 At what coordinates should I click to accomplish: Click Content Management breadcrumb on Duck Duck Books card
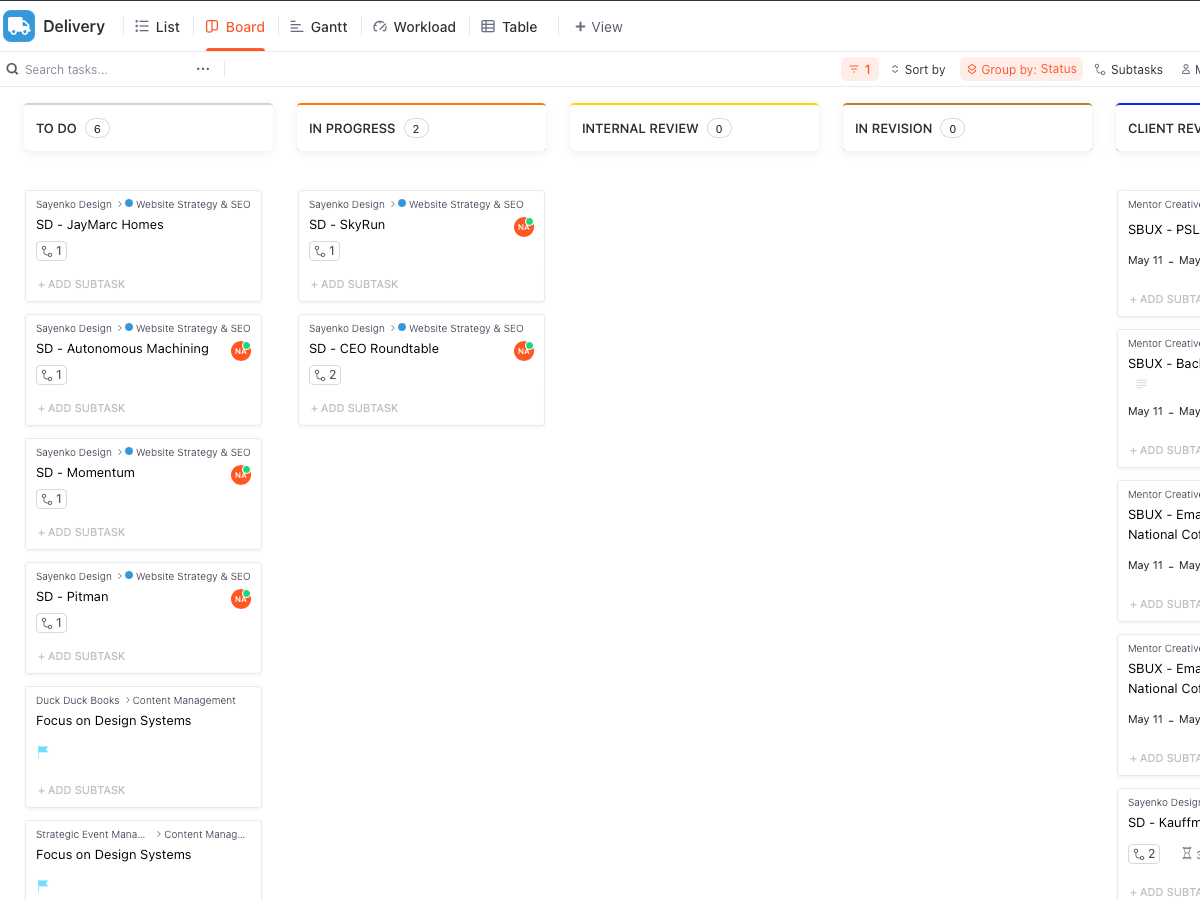[184, 700]
